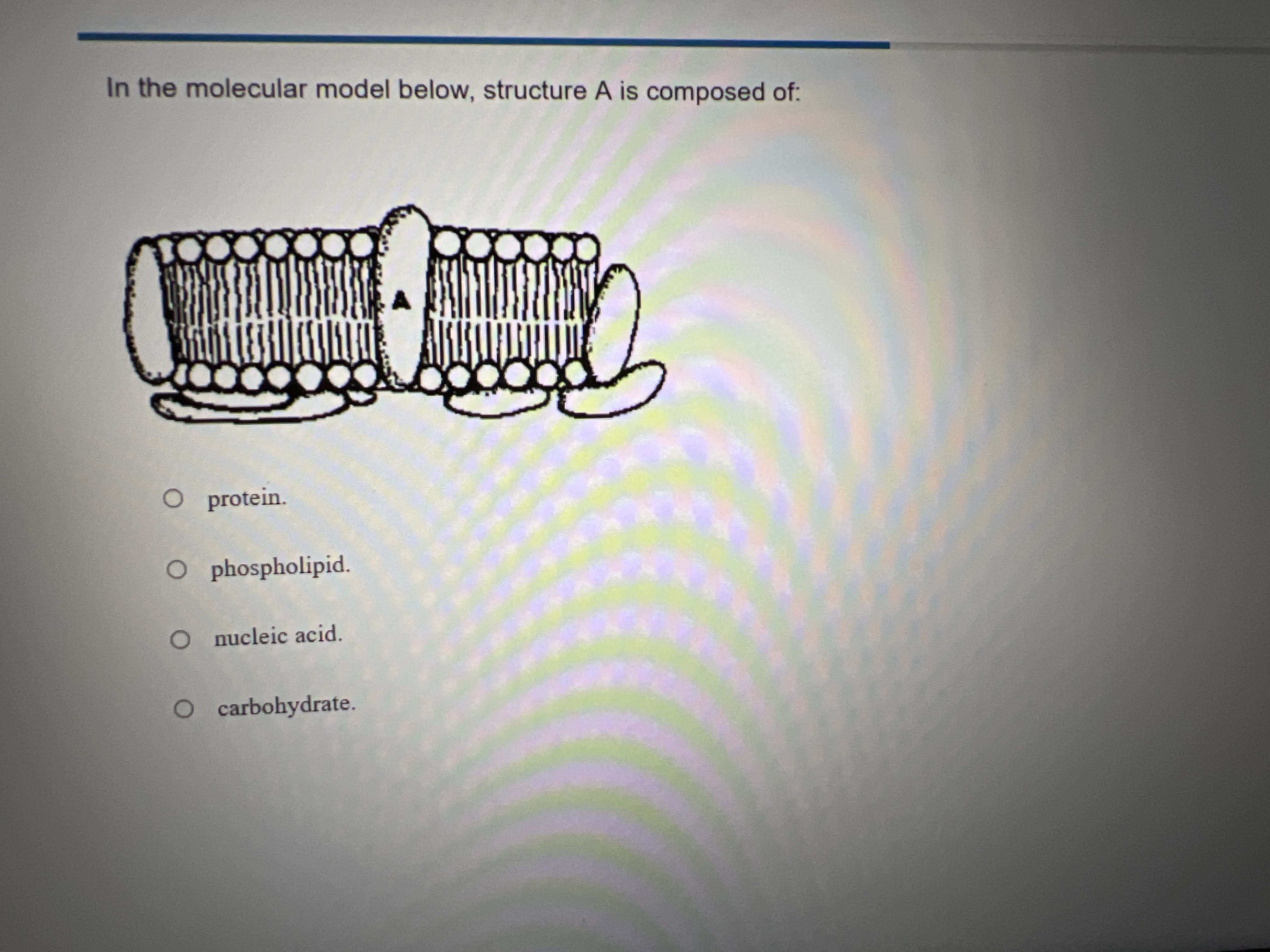Image resolution: width=1270 pixels, height=952 pixels.
Task: Pick the carbohydrate radio button
Action: tap(183, 709)
